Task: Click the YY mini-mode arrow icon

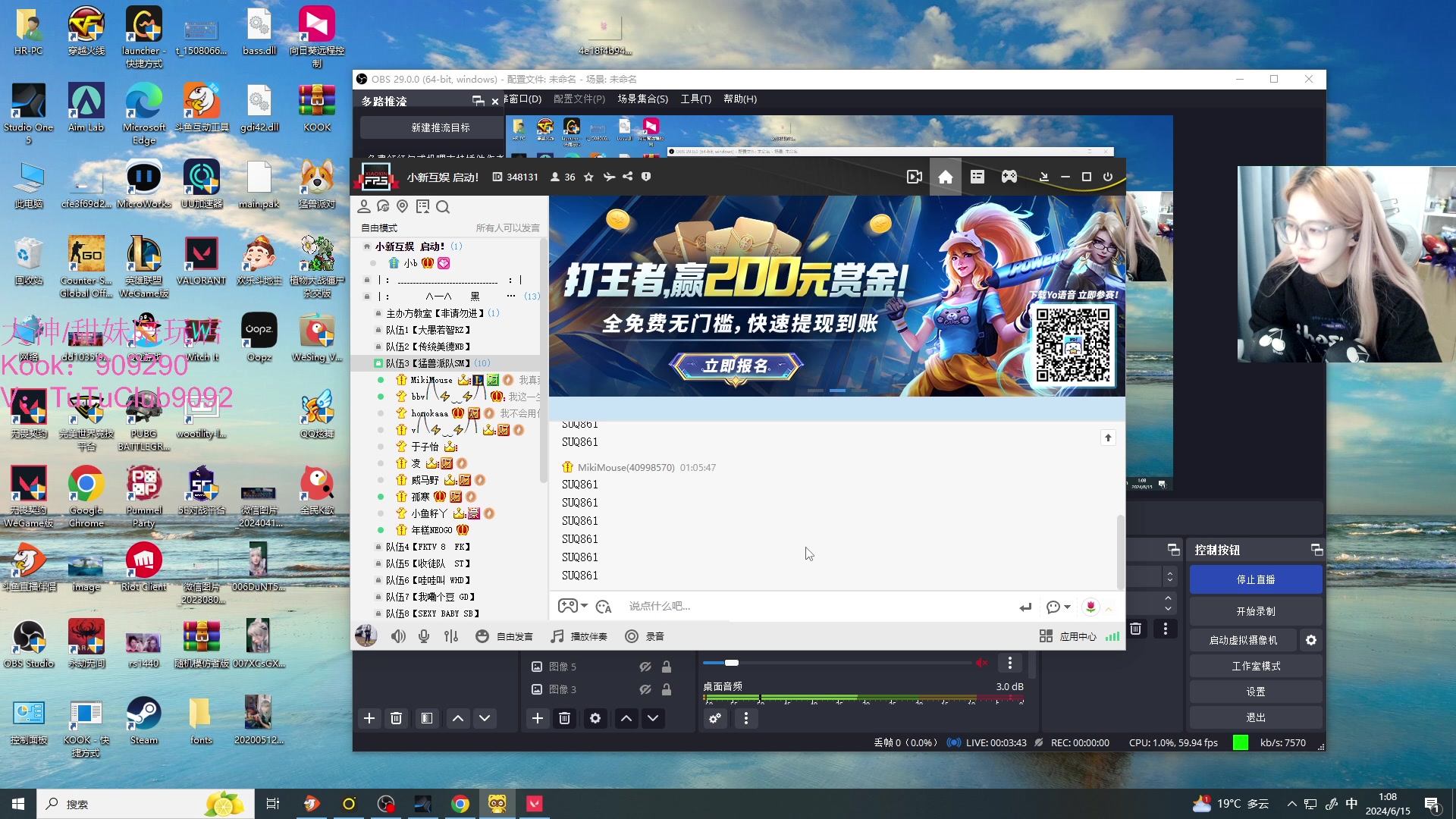Action: (1044, 177)
